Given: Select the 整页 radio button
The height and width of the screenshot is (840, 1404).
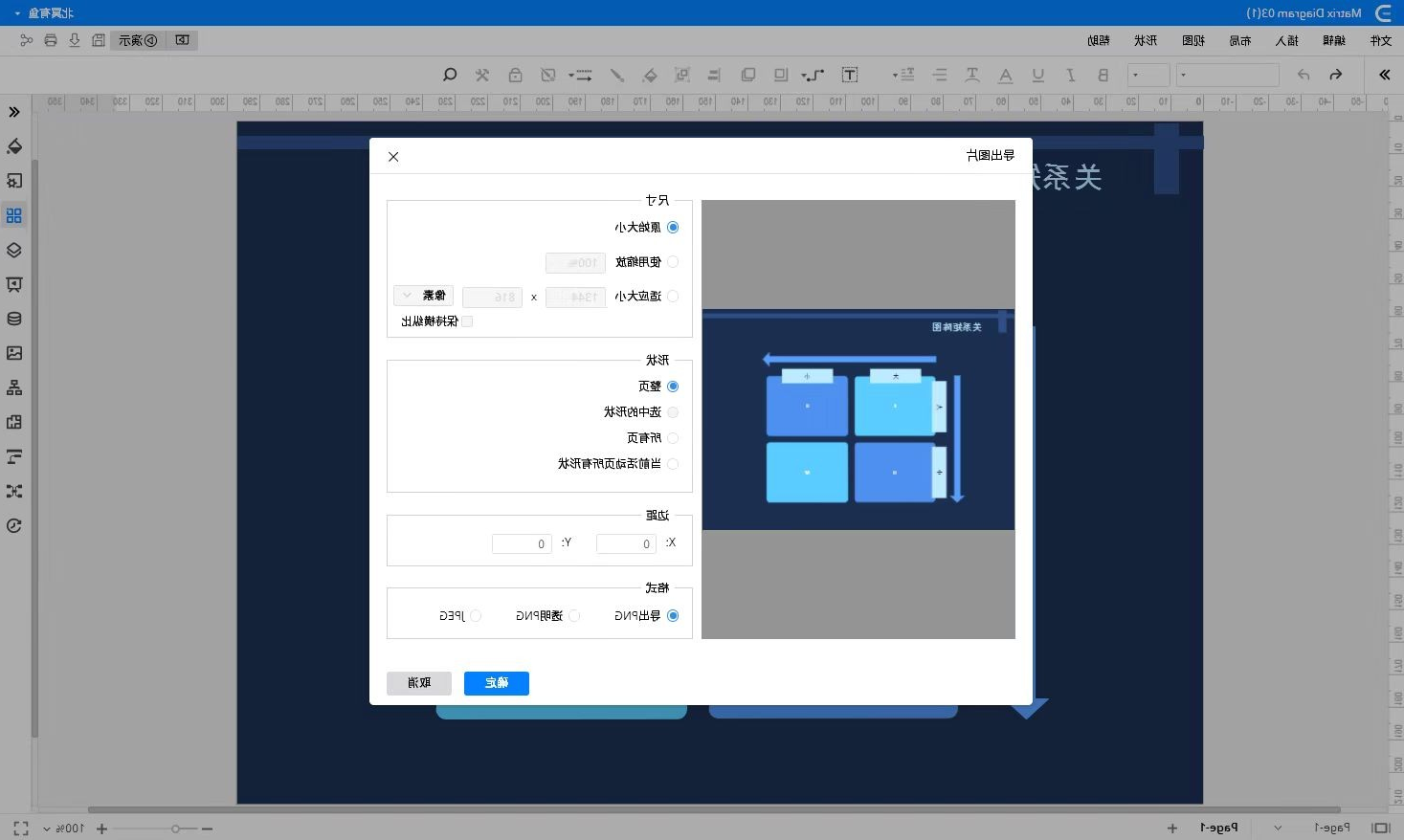Looking at the screenshot, I should (x=673, y=387).
